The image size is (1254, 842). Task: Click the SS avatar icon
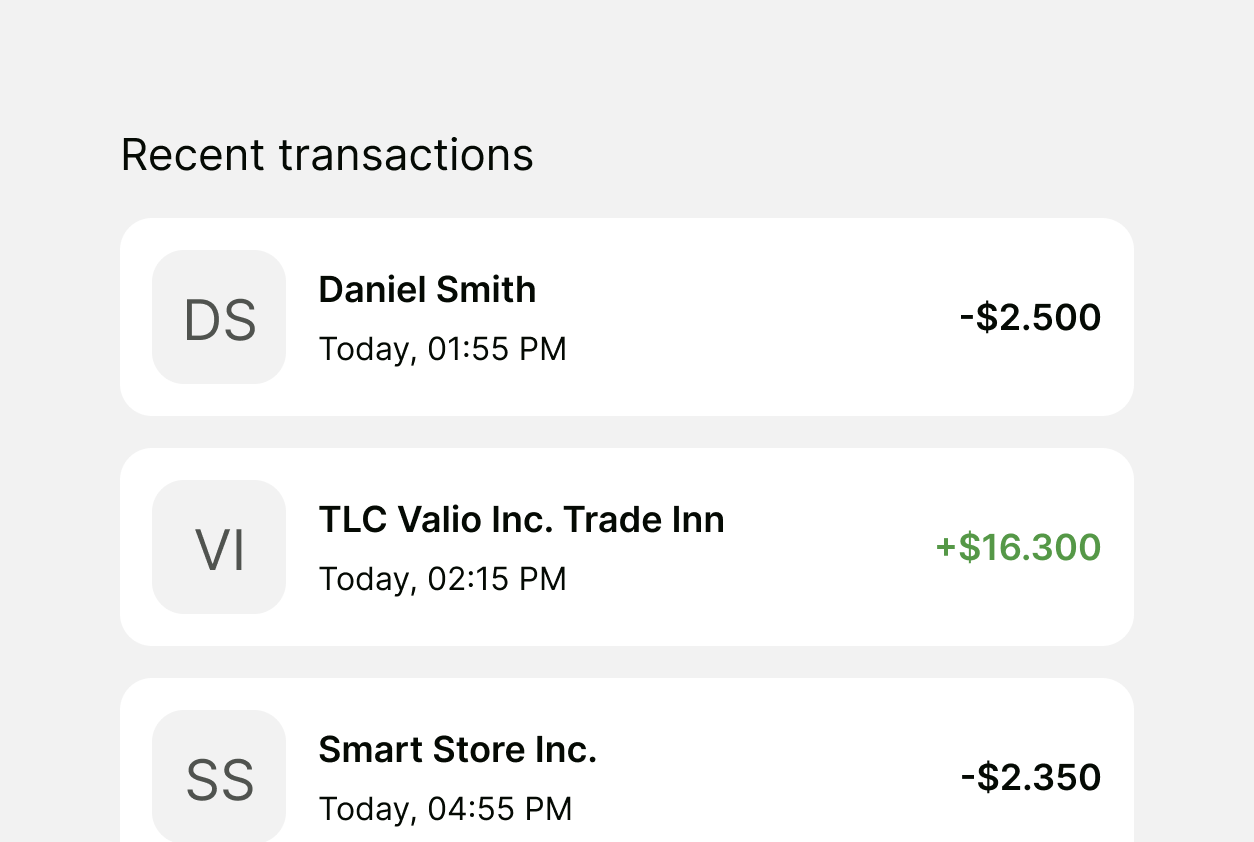(219, 777)
